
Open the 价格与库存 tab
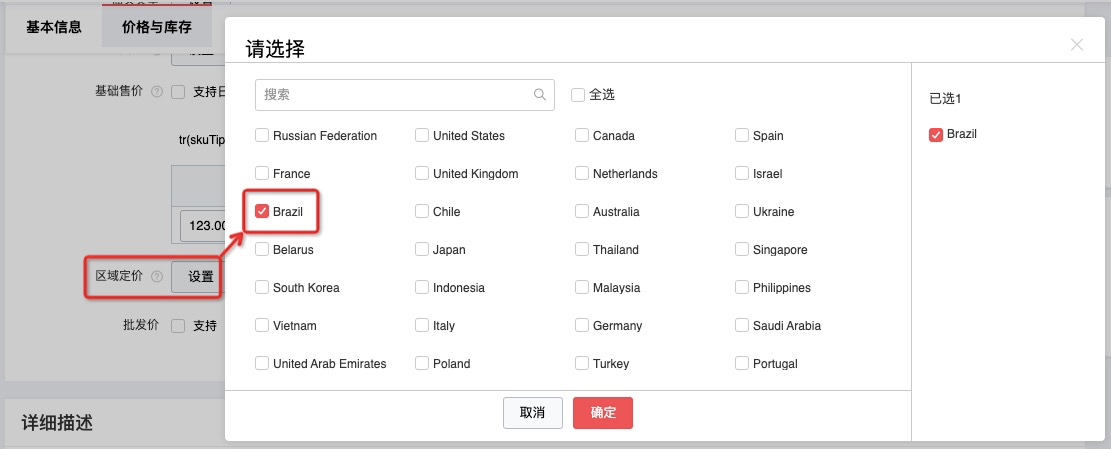click(157, 27)
